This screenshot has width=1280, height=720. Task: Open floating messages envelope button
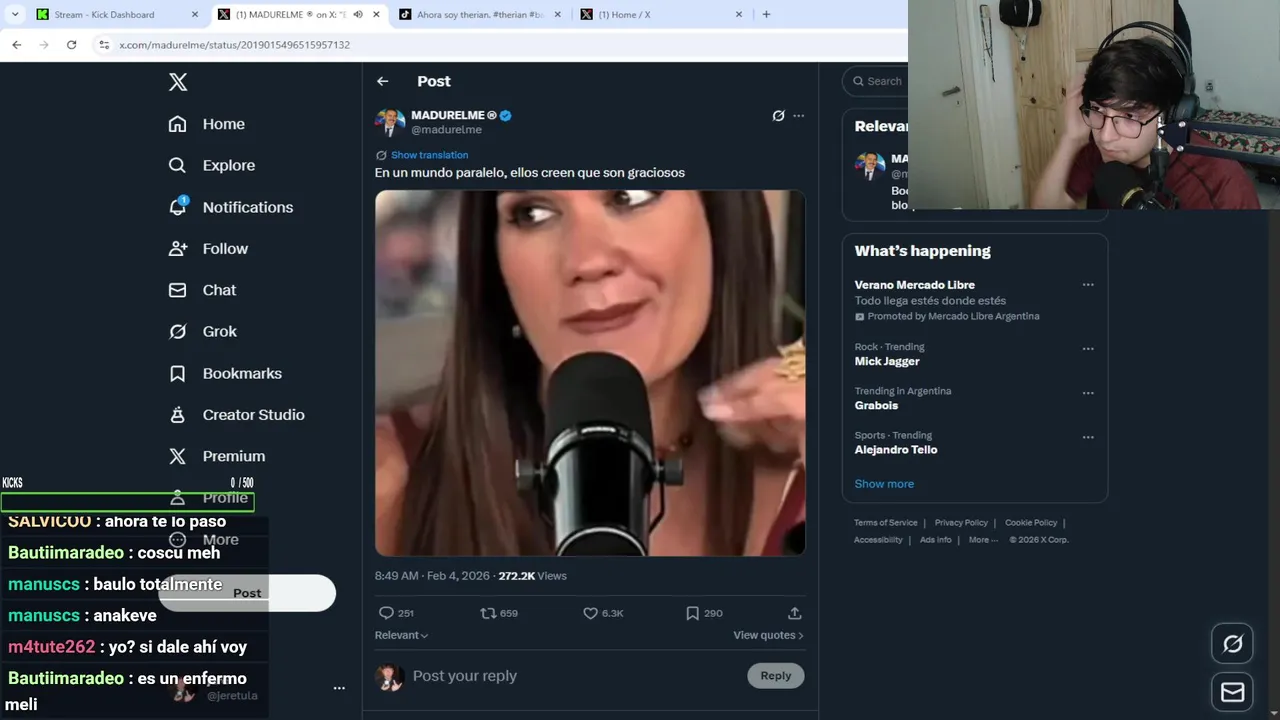pyautogui.click(x=1232, y=692)
